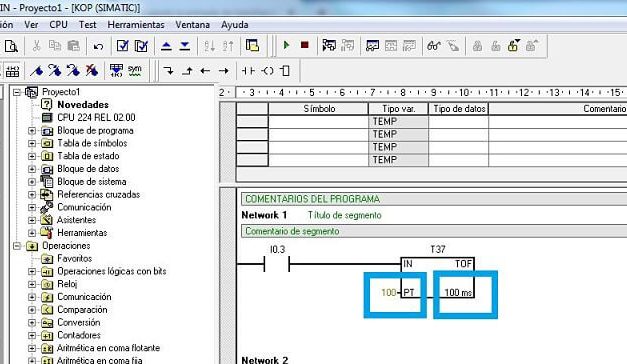Select CPU 224 REL 02.00 item

point(96,118)
